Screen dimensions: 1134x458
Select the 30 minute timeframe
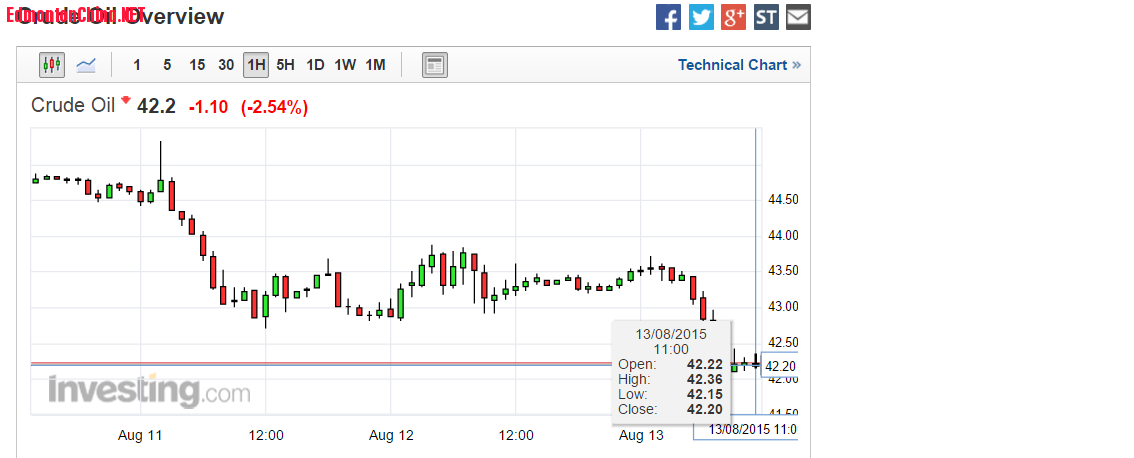click(226, 65)
